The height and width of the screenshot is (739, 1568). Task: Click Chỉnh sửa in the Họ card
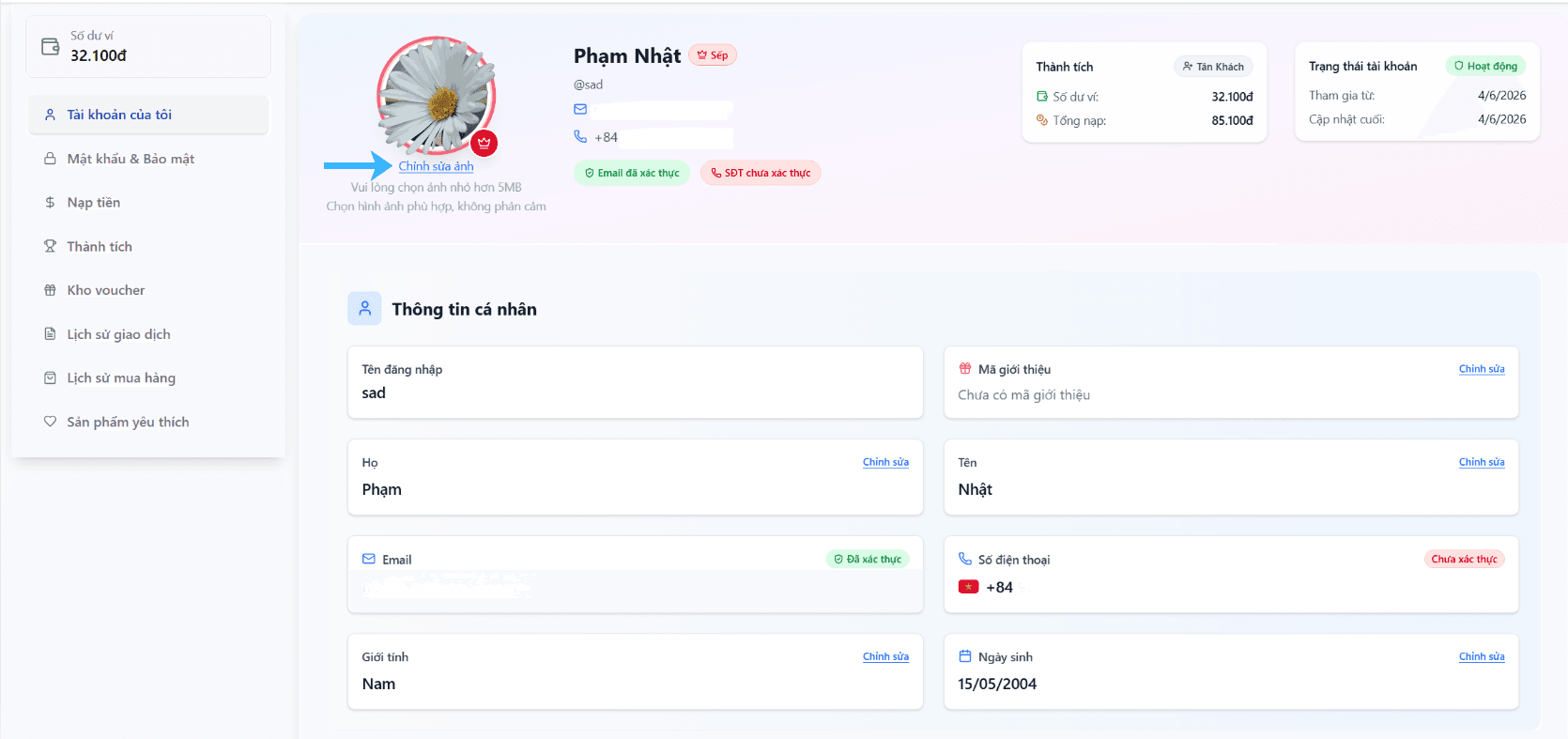885,462
